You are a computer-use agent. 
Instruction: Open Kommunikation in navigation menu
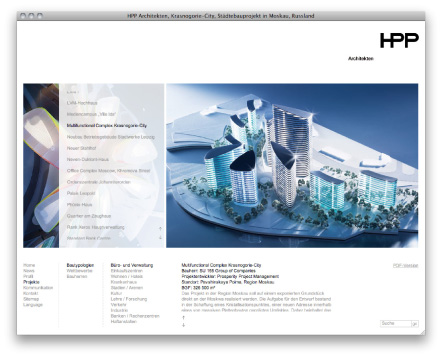pyautogui.click(x=38, y=288)
